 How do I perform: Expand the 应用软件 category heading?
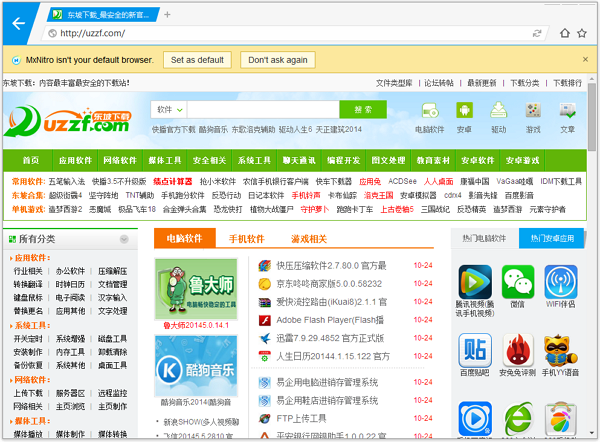click(31, 258)
